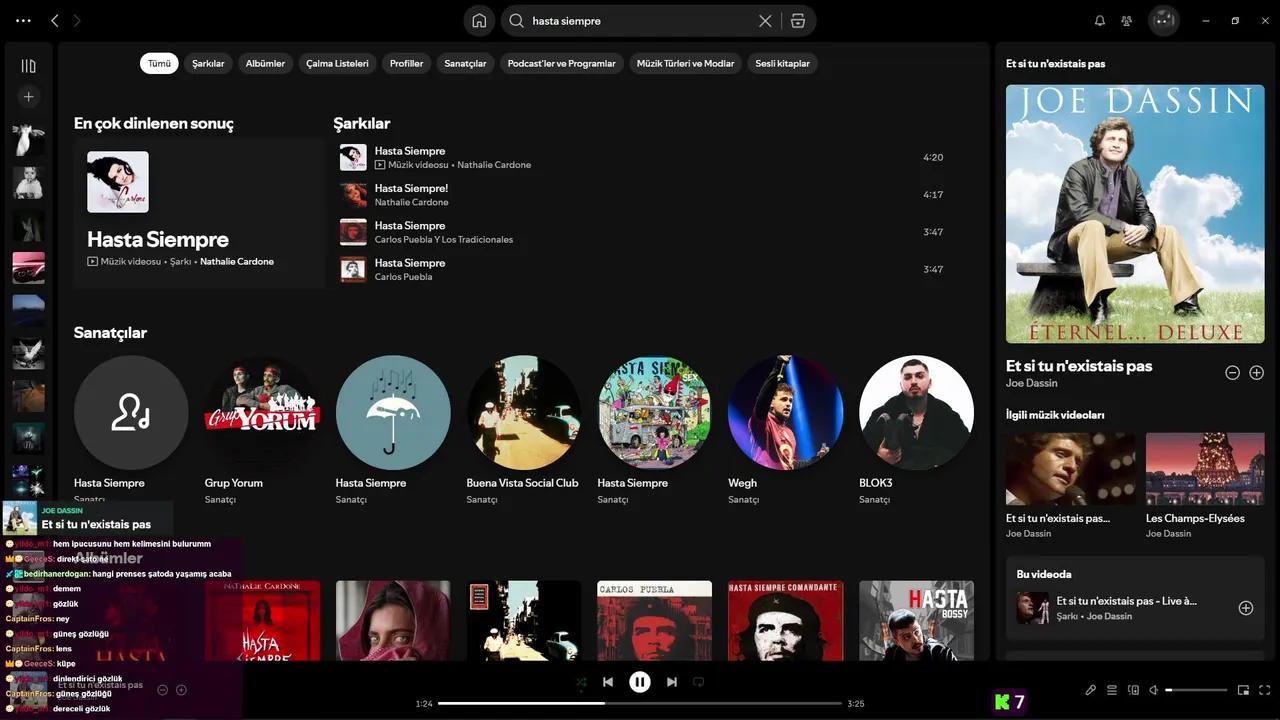Toggle repeat mode
This screenshot has width=1280, height=720.
[699, 682]
